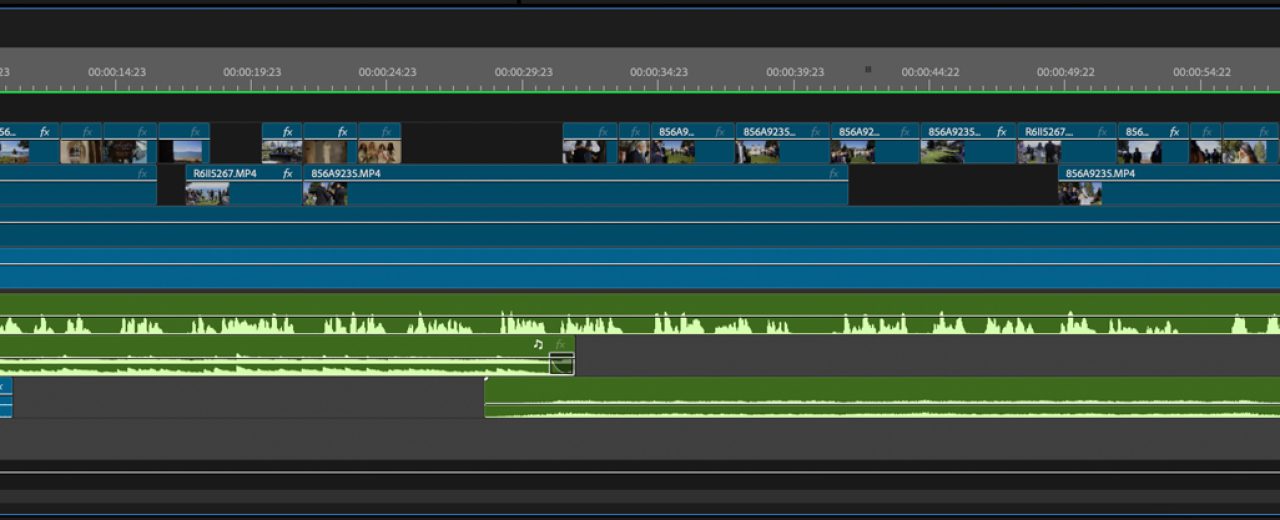The height and width of the screenshot is (520, 1280).
Task: Click thumbnail of the 856A9... clip
Action: (x=673, y=151)
